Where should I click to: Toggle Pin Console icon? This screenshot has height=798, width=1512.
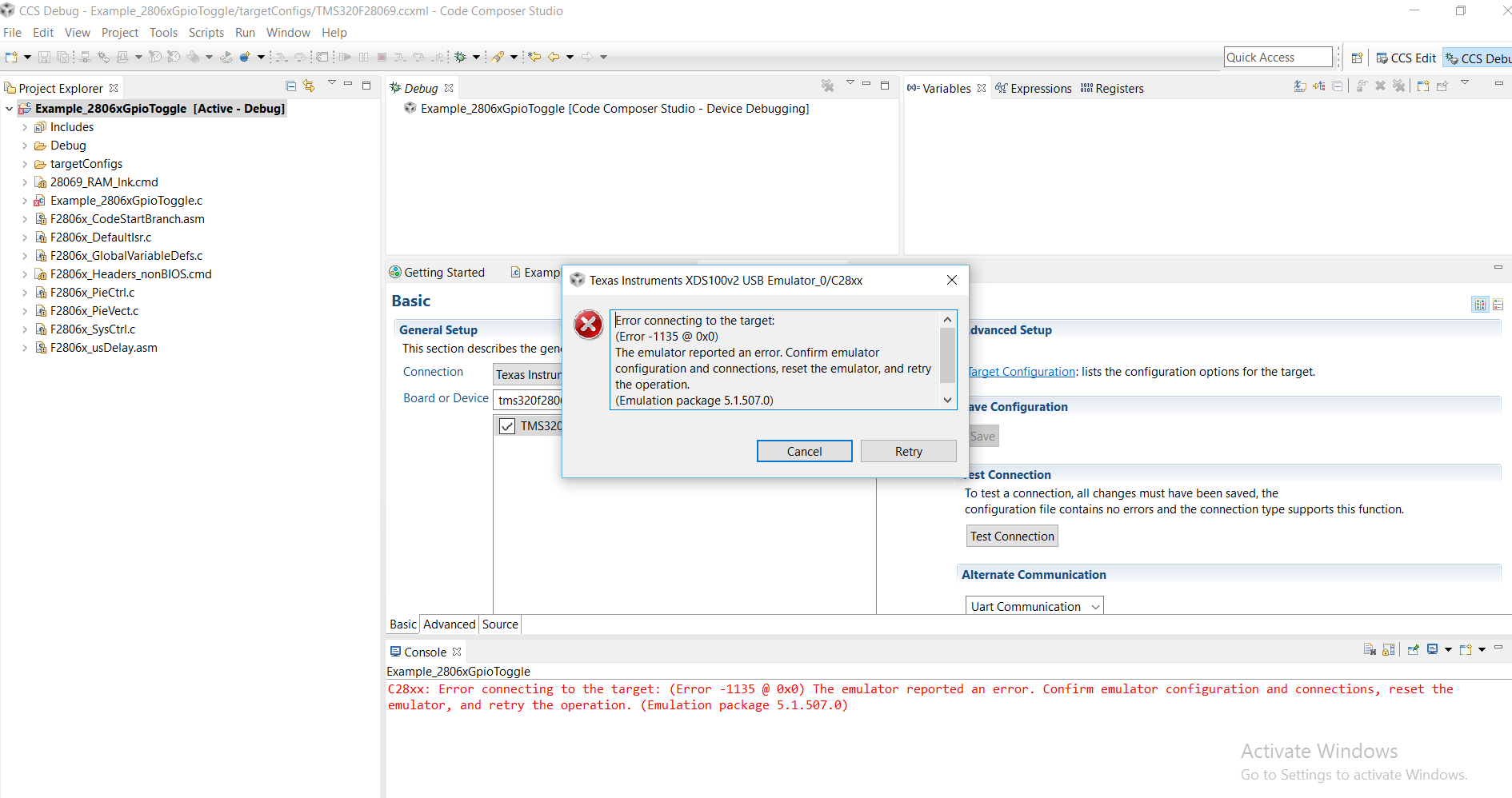coord(1413,649)
